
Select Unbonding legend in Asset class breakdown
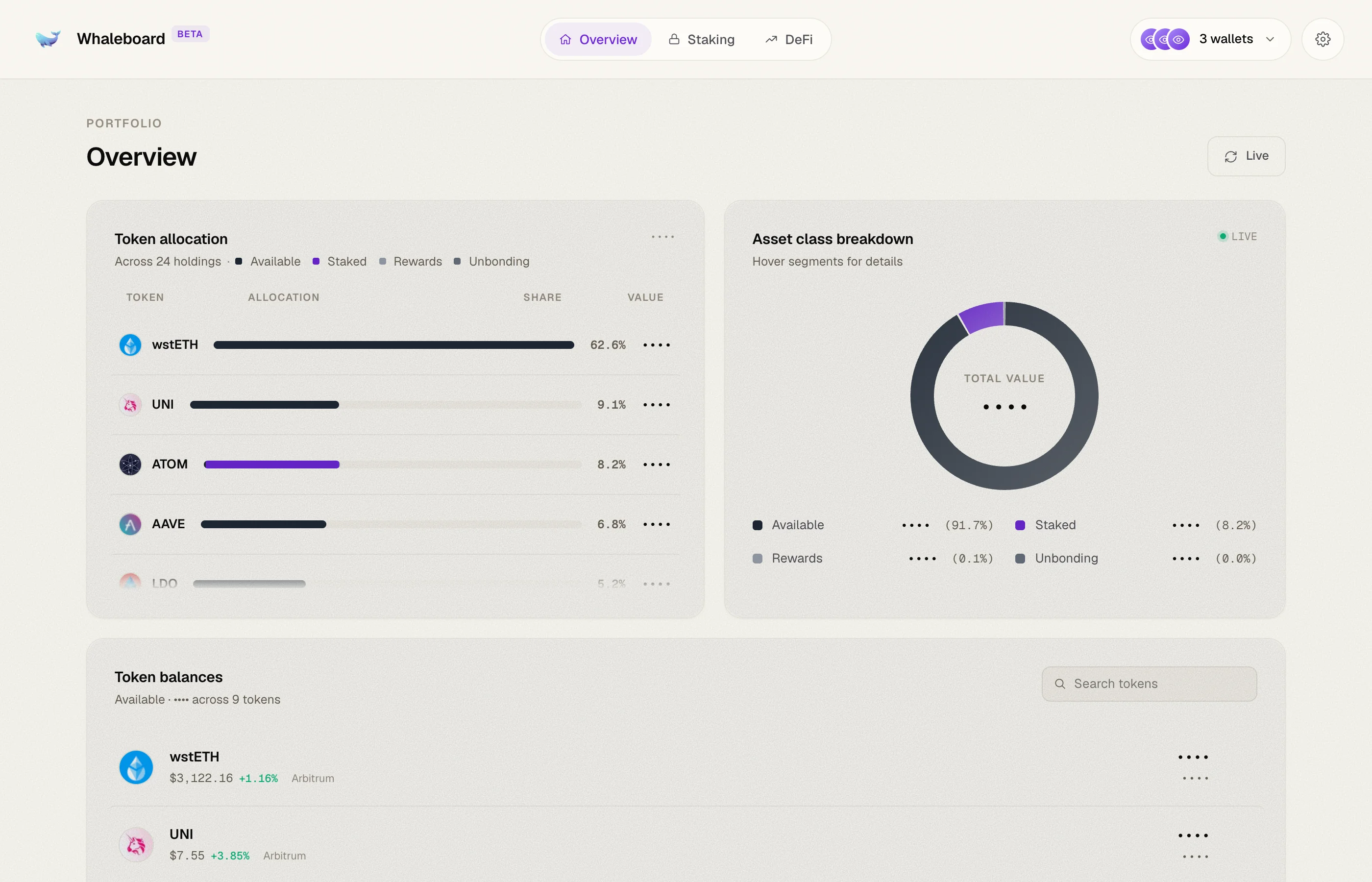pos(1056,559)
